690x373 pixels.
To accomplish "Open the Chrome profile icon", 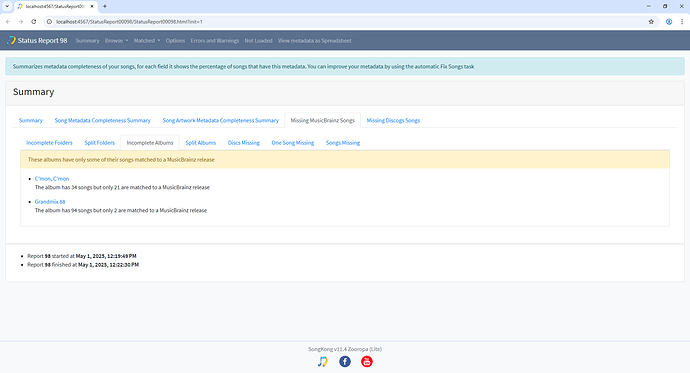I will coord(669,22).
